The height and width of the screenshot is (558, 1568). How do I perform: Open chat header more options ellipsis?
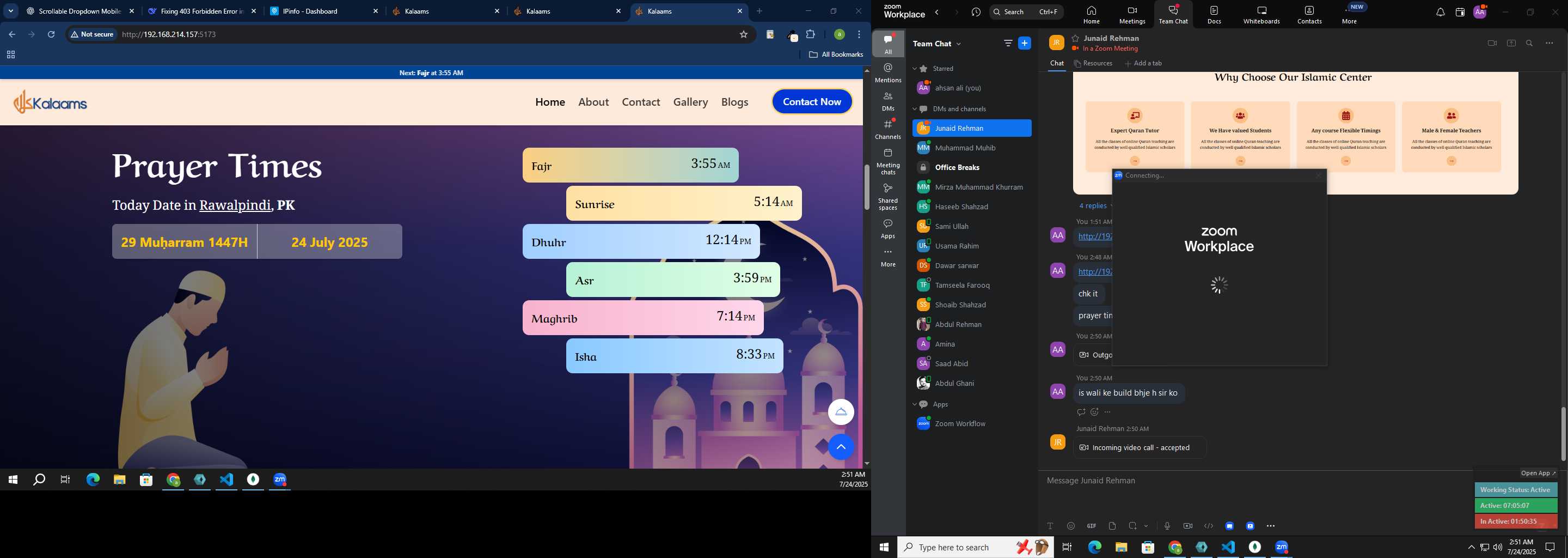tap(1549, 43)
